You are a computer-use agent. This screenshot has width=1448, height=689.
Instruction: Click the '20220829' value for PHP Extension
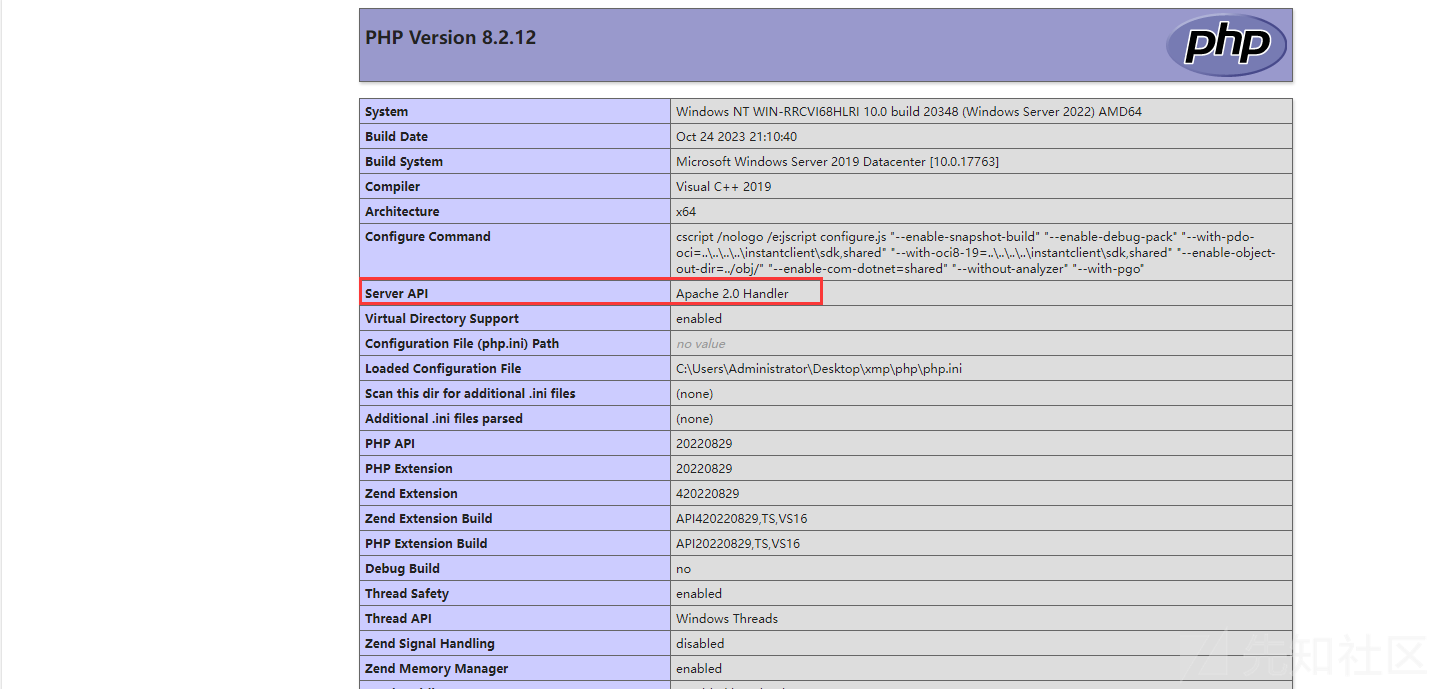tap(704, 469)
